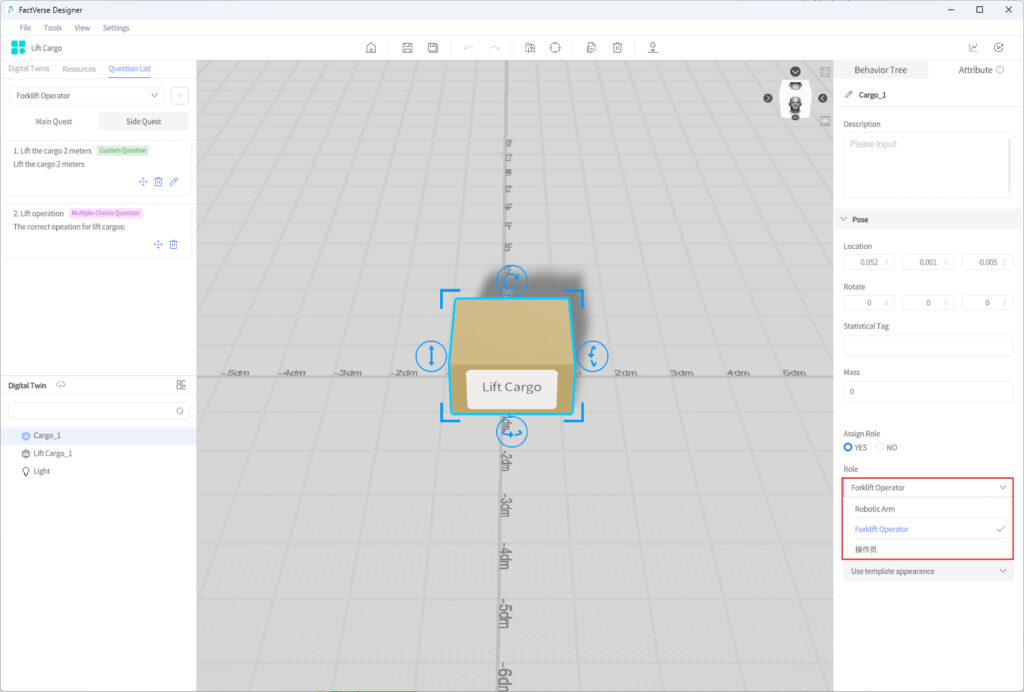Select the Question List tab
Image resolution: width=1024 pixels, height=692 pixels.
(x=129, y=69)
